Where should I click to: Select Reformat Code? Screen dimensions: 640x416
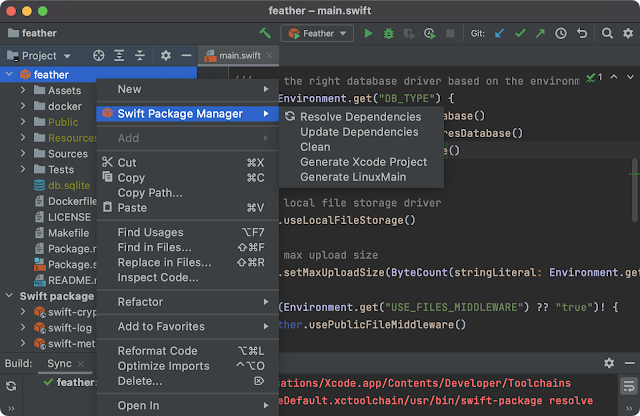click(x=188, y=351)
